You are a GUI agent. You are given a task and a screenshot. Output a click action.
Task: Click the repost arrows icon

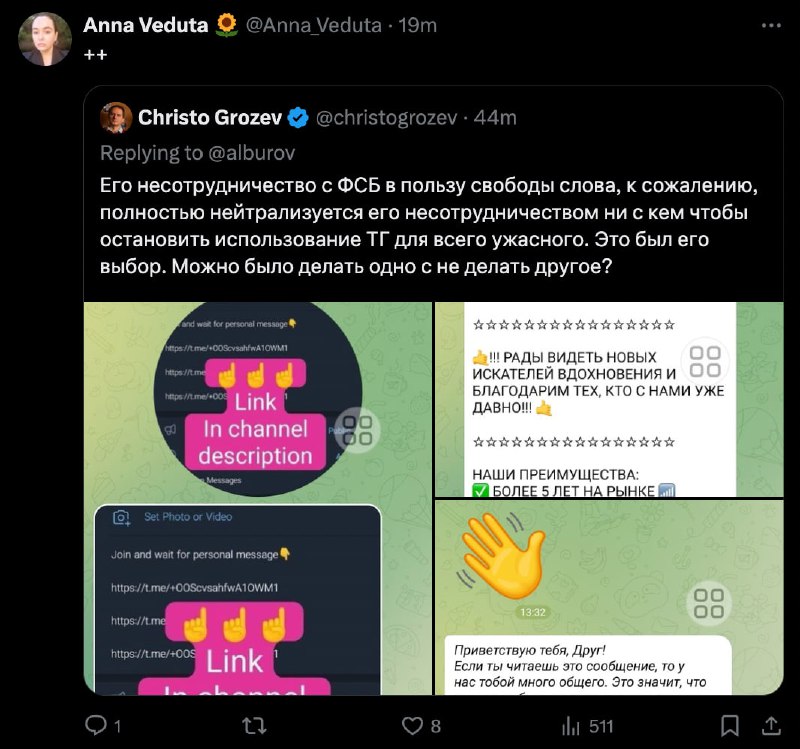tap(254, 726)
